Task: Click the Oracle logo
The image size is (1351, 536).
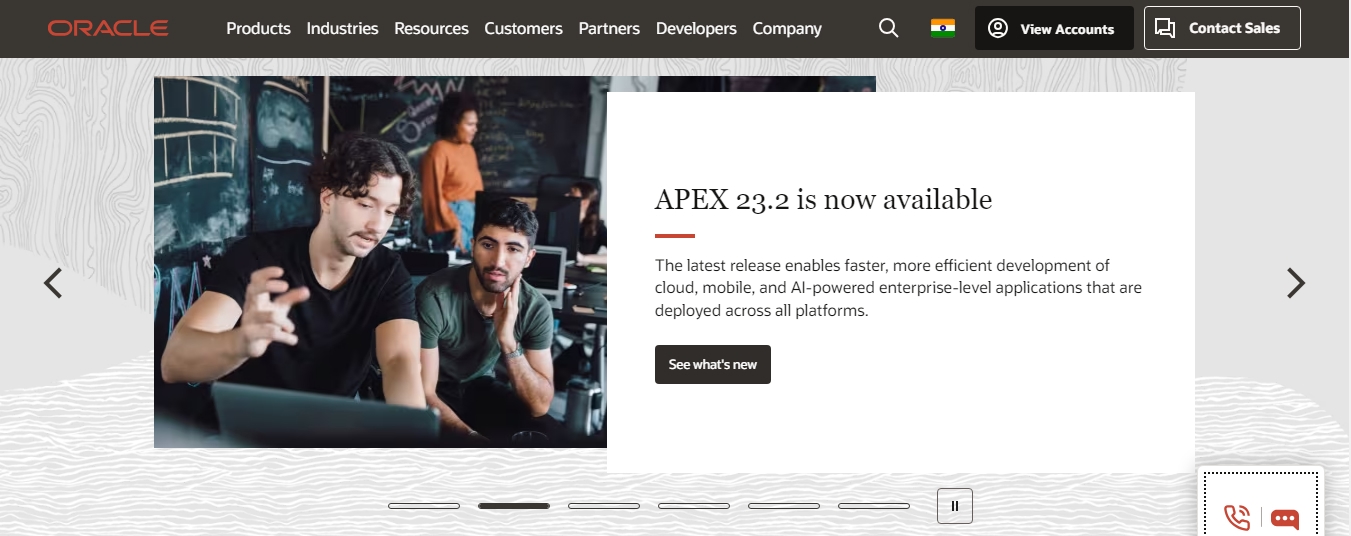Action: 108,28
